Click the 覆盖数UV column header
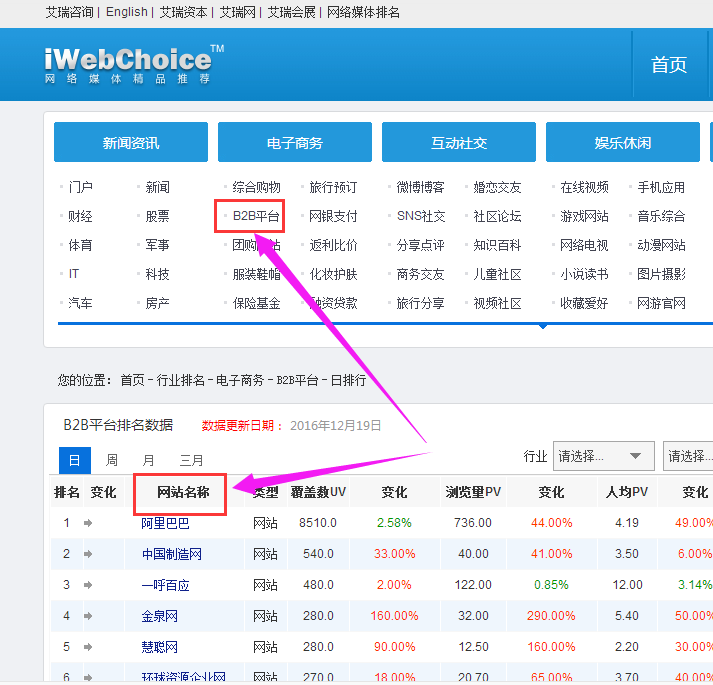Screen dimensions: 713x685 pos(318,492)
